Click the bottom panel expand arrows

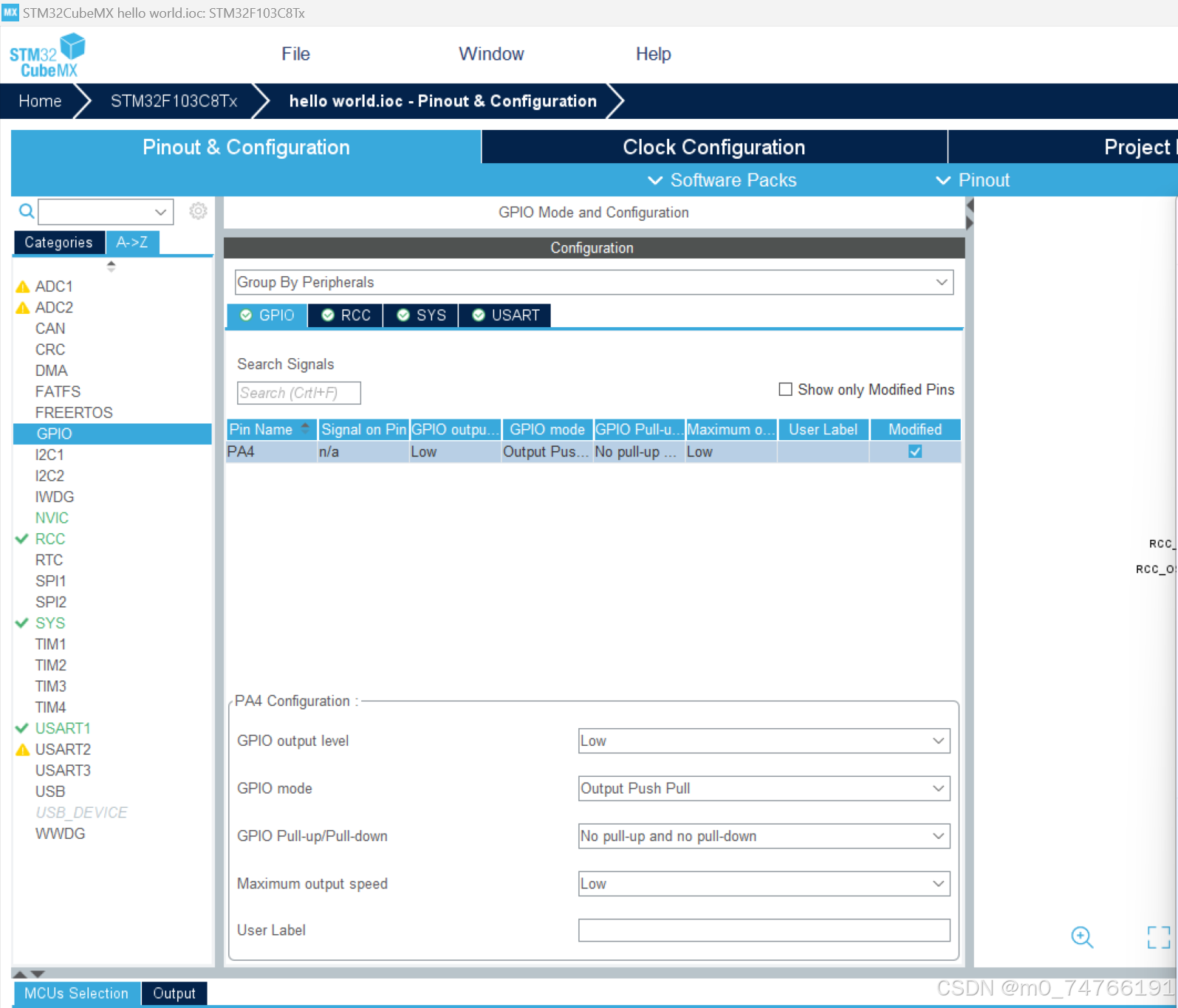[30, 974]
